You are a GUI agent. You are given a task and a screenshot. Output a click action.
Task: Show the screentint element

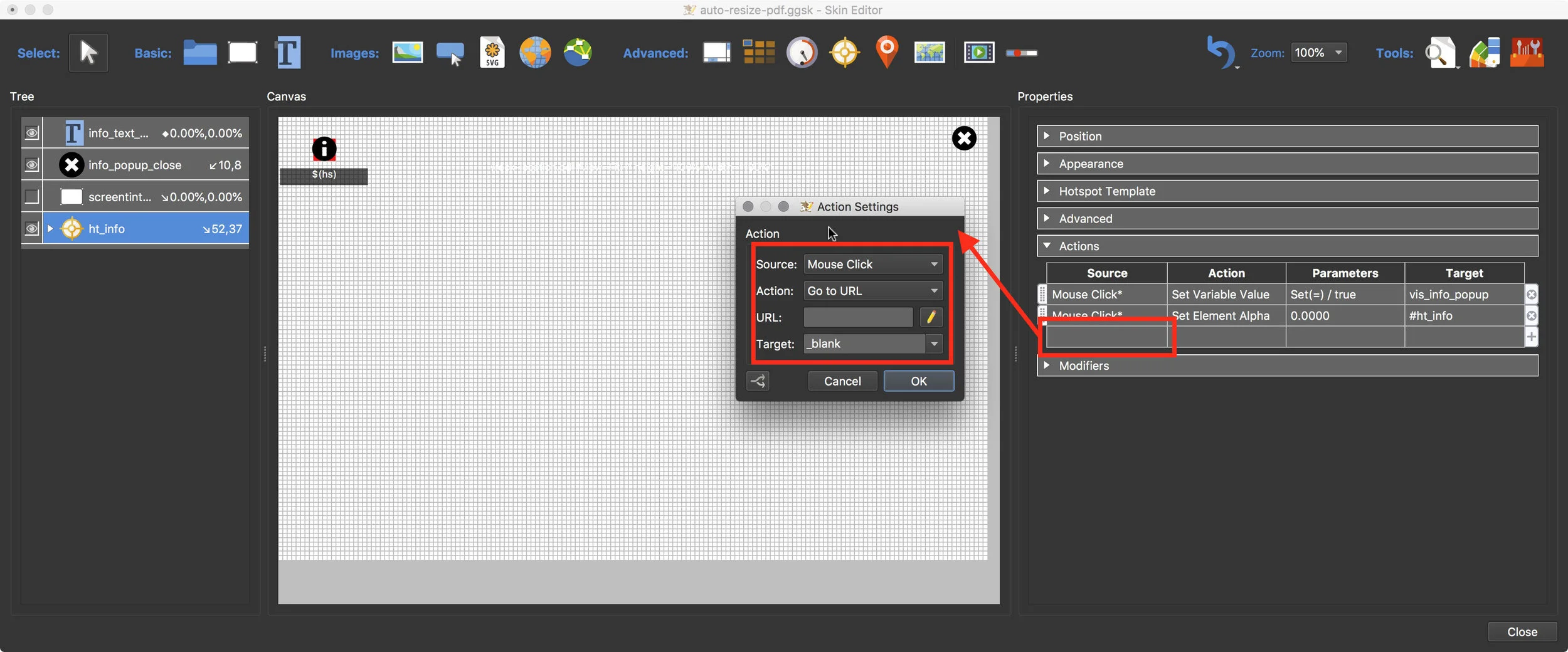tap(31, 197)
